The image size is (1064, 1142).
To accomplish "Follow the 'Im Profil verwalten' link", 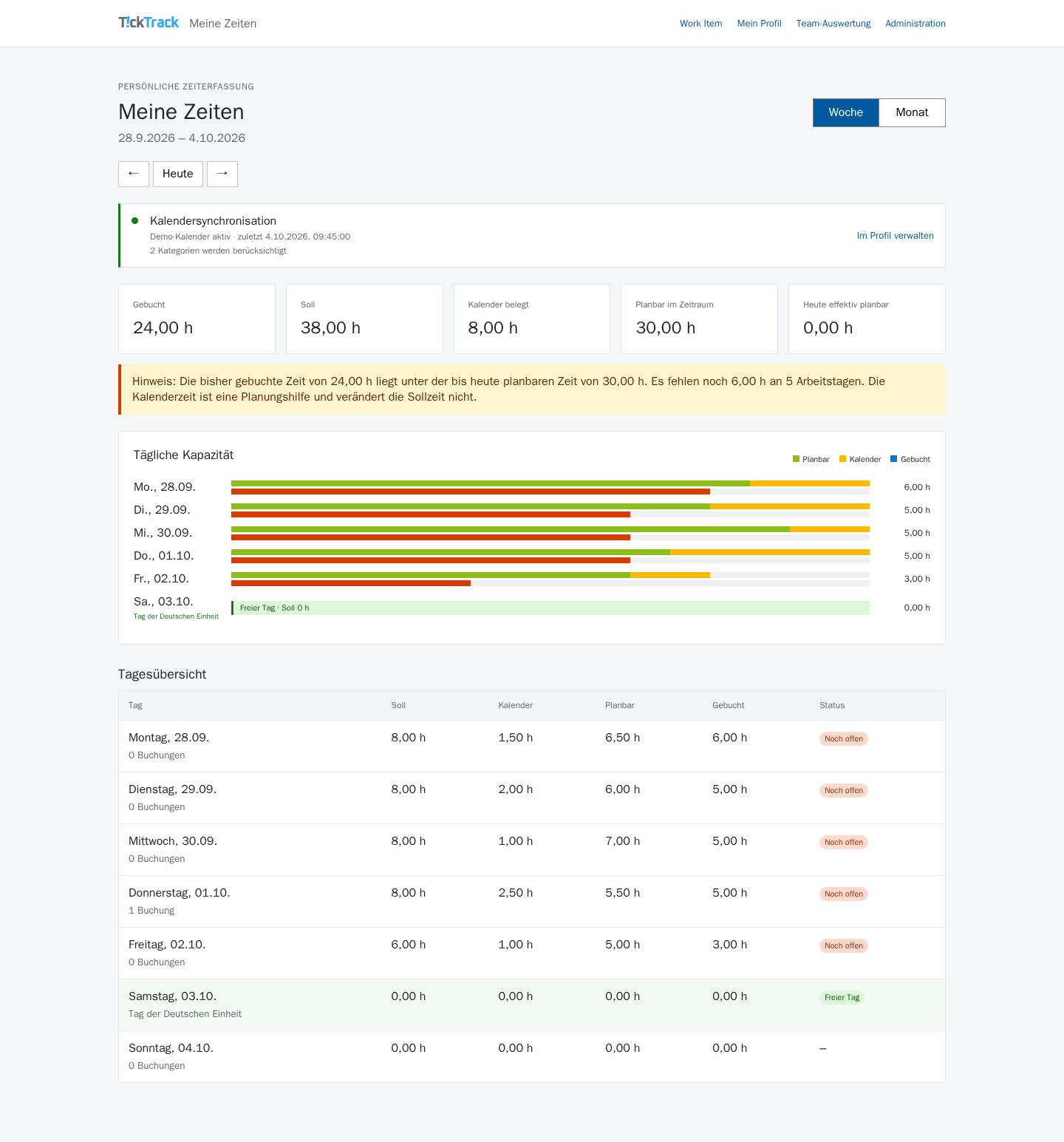I will [x=896, y=236].
